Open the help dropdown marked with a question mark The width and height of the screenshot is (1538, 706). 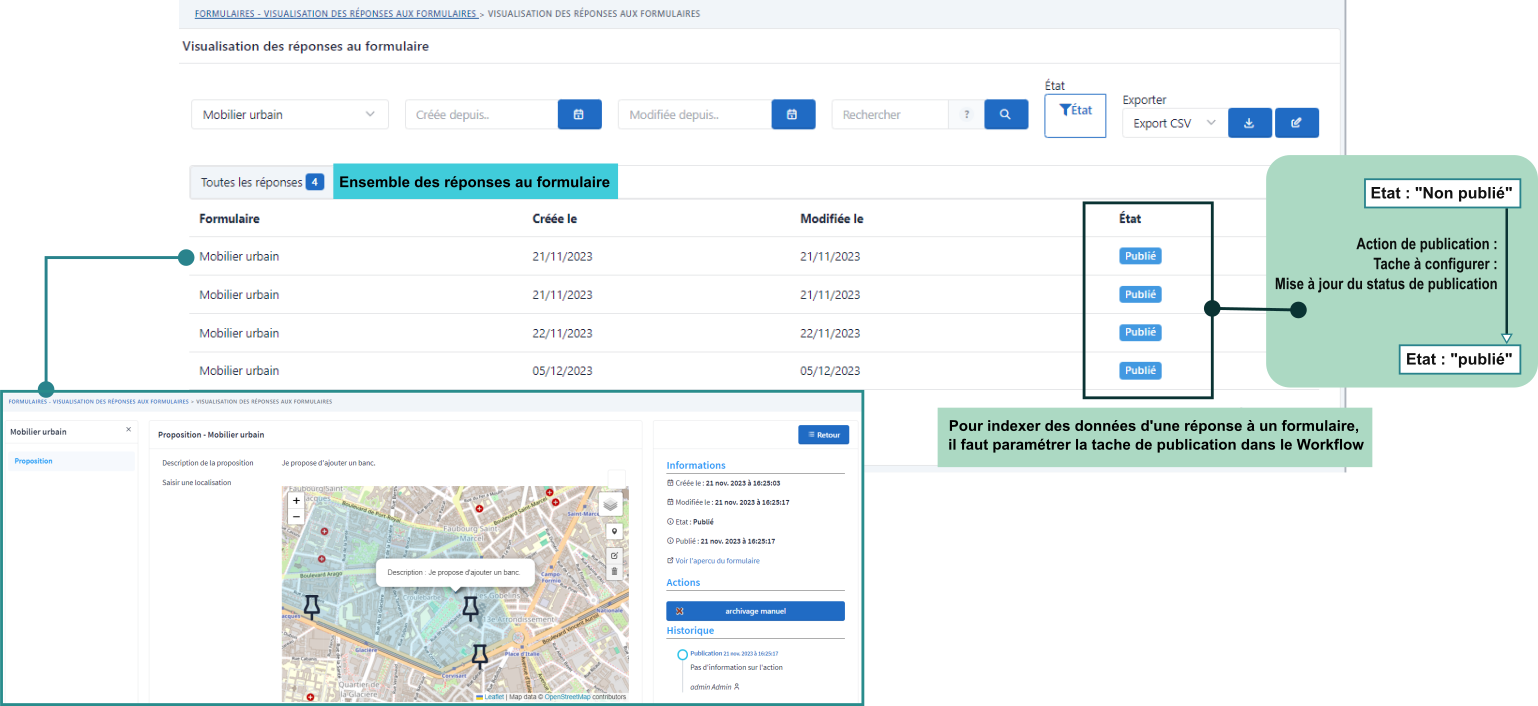pos(965,114)
